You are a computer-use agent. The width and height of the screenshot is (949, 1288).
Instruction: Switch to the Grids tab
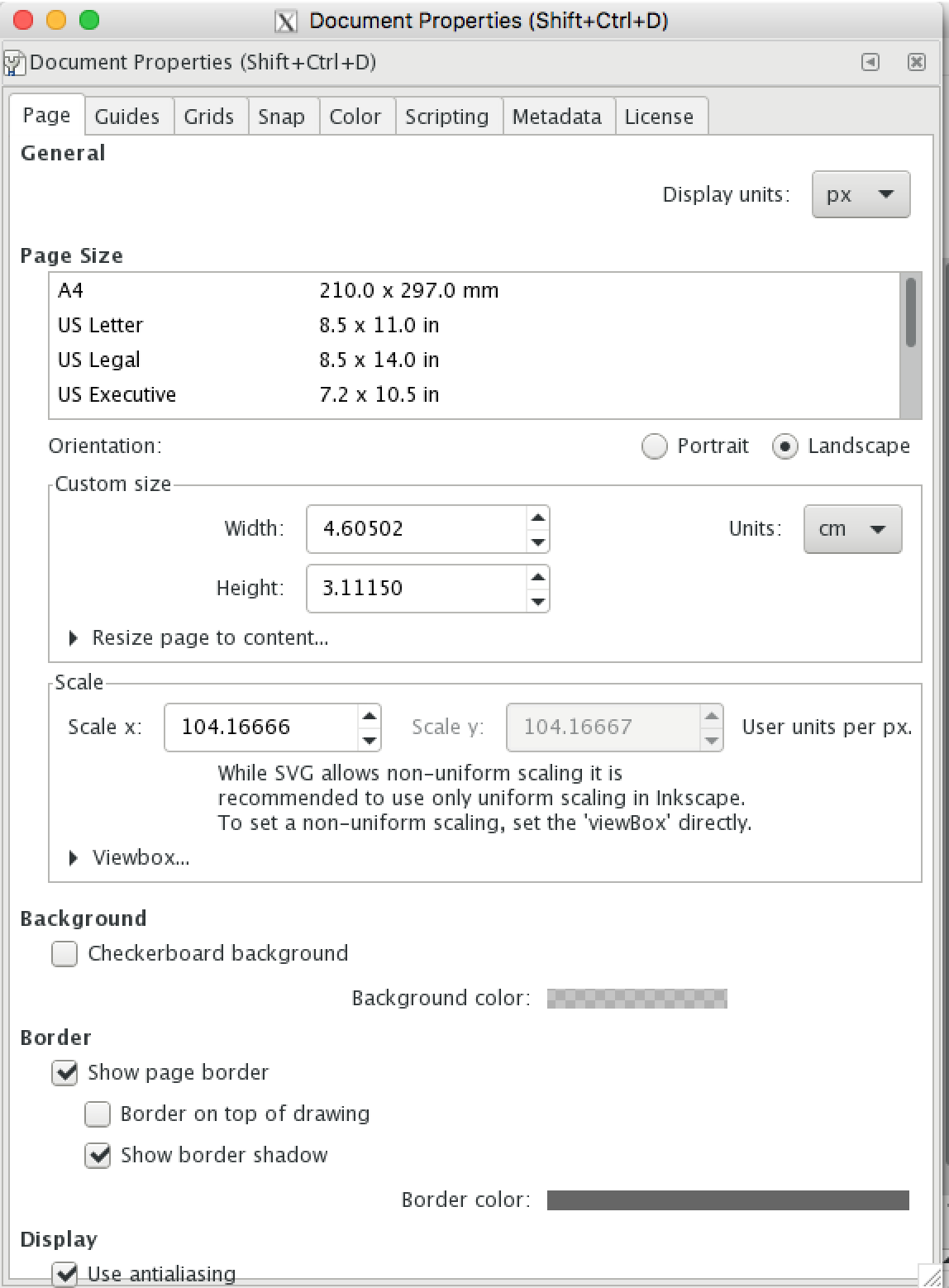(x=209, y=117)
